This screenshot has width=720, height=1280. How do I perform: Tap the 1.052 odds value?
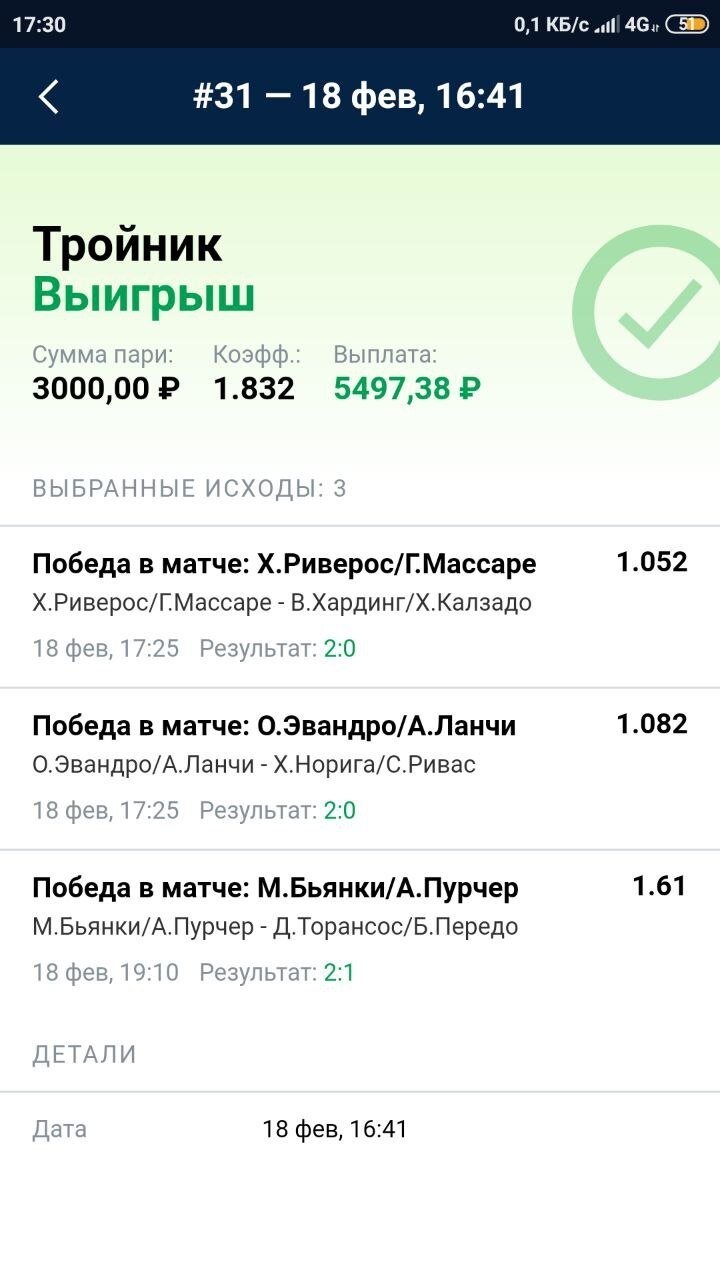(x=651, y=562)
